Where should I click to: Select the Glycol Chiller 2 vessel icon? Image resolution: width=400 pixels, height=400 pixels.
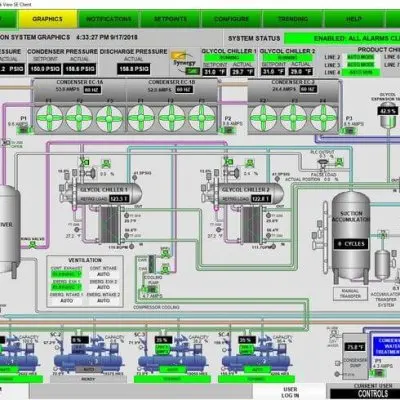point(246,194)
